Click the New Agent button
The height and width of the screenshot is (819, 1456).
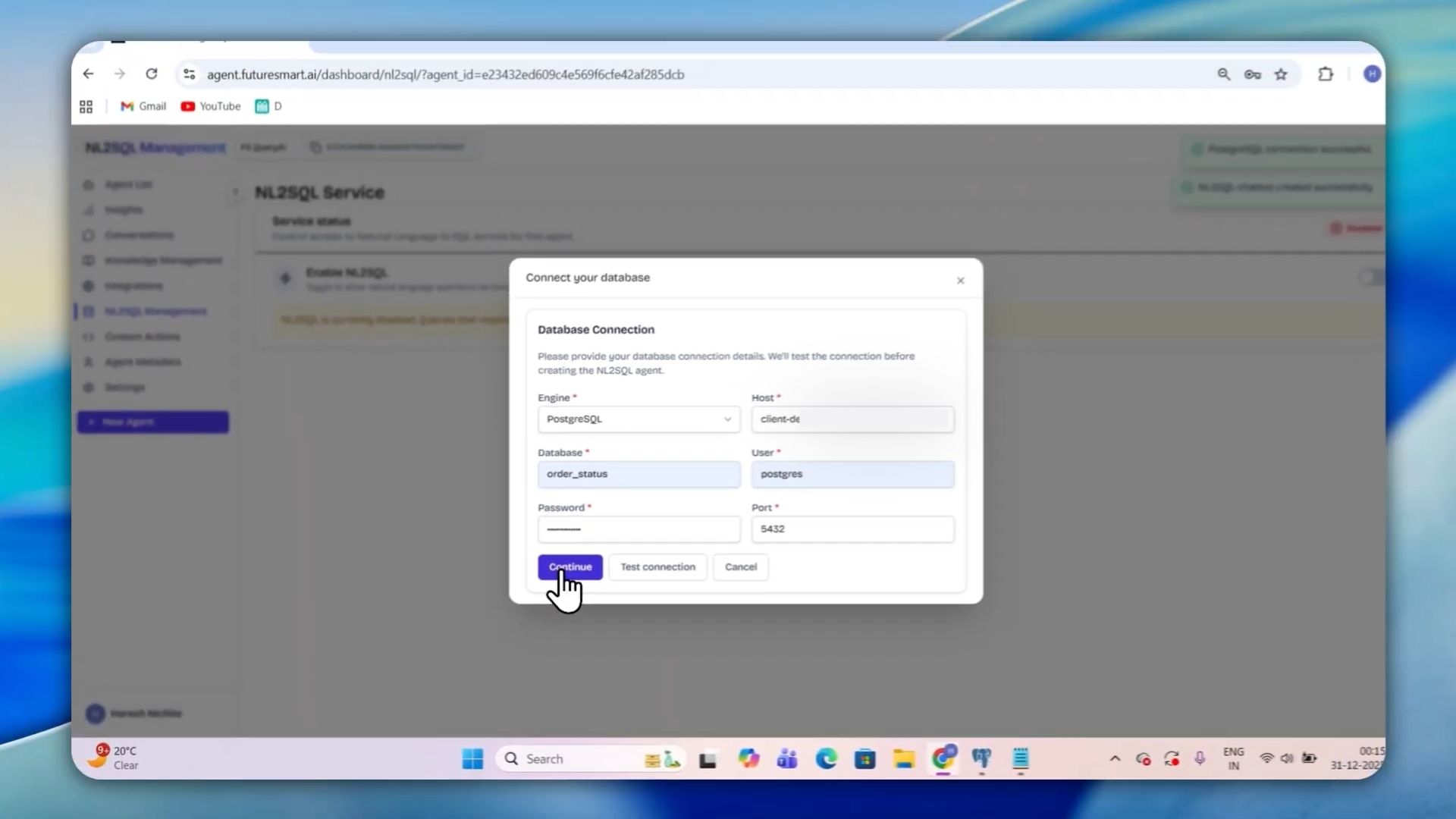point(153,422)
